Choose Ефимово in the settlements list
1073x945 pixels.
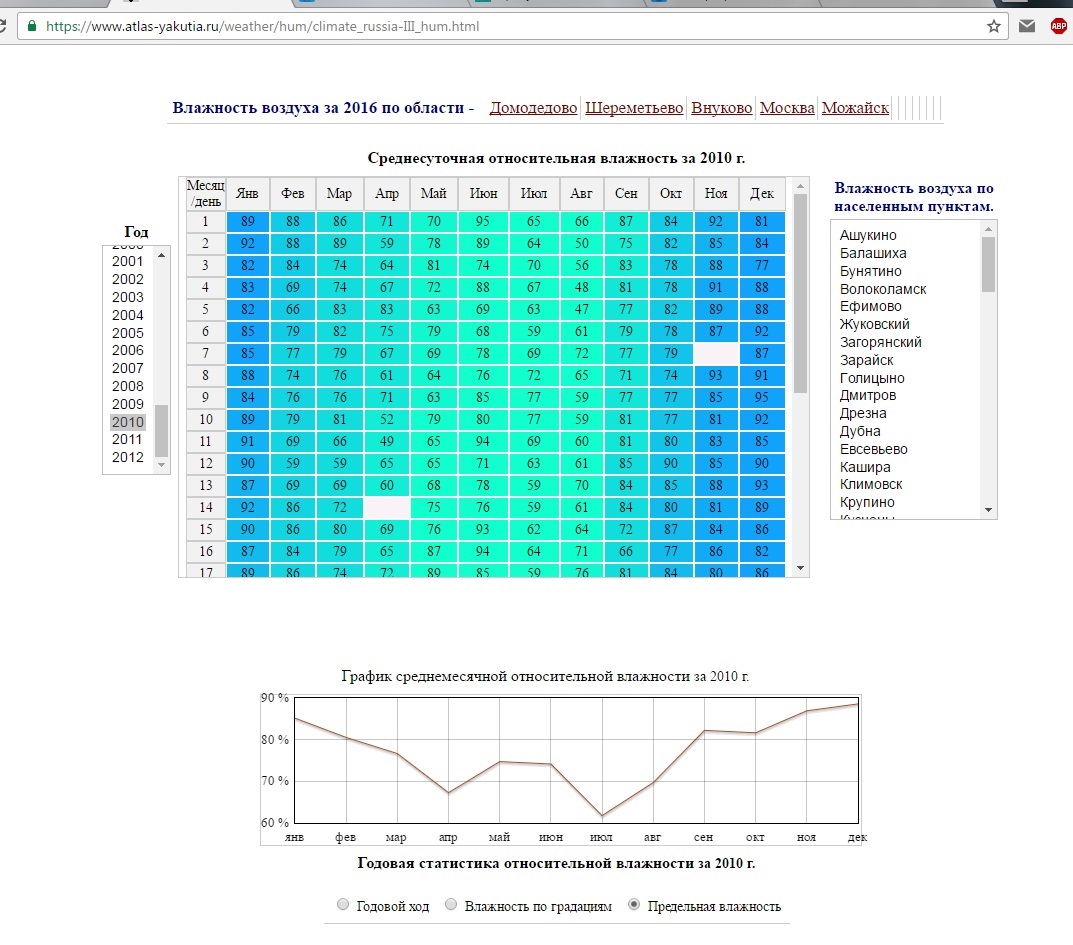(x=870, y=306)
